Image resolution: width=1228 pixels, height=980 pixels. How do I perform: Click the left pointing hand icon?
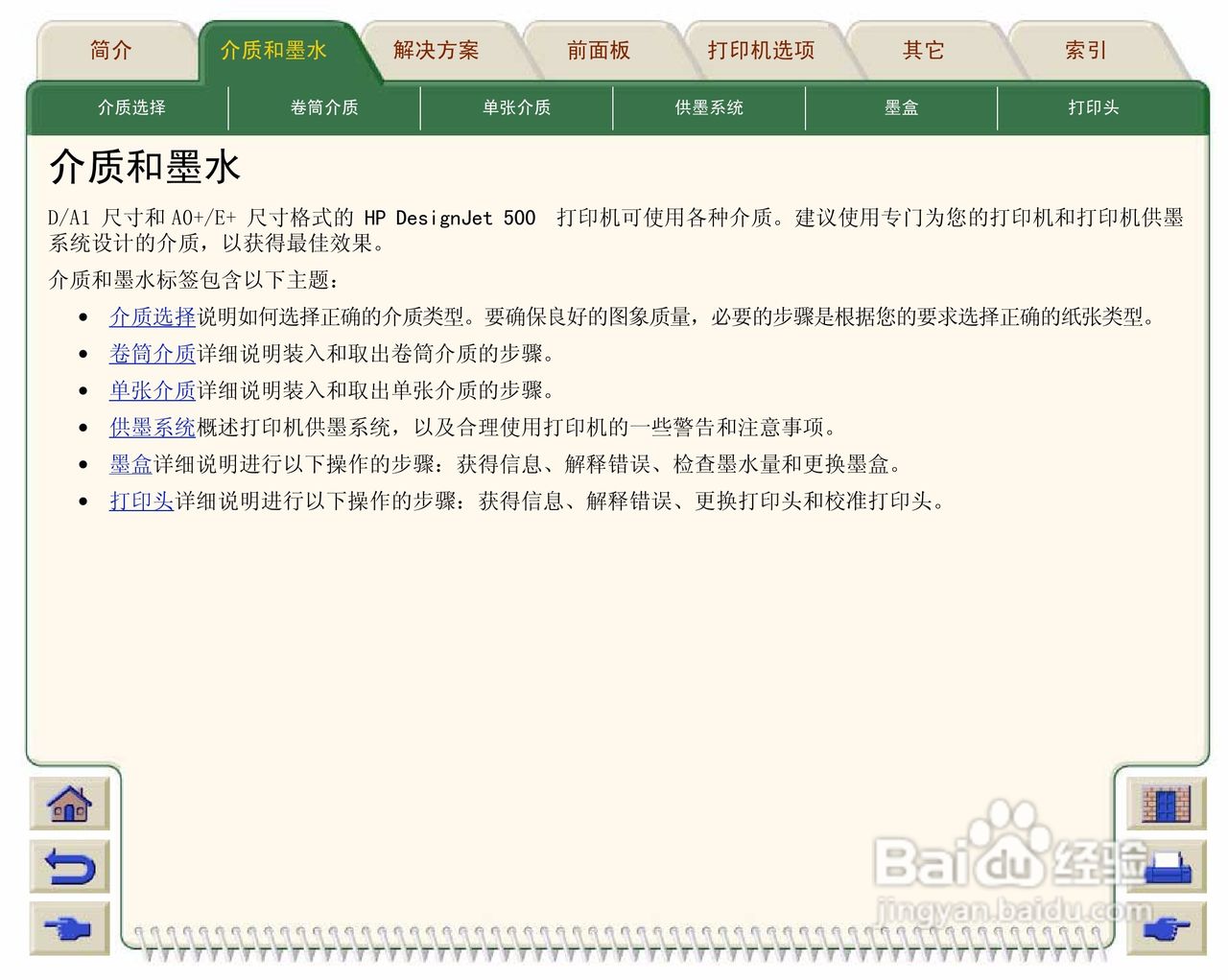pyautogui.click(x=69, y=928)
